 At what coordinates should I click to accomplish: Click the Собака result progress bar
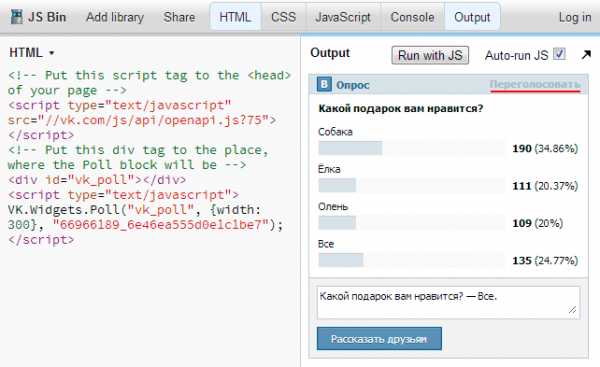pos(411,148)
